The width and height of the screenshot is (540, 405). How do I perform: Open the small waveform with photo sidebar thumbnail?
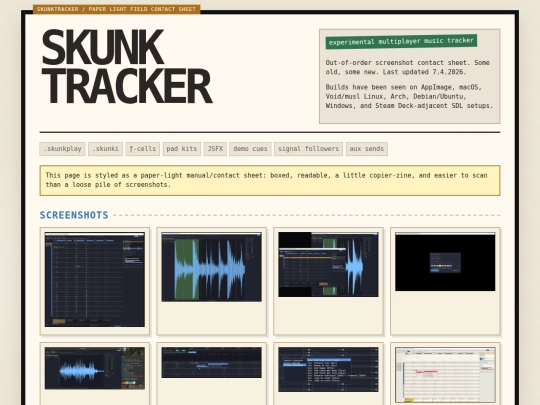[x=95, y=368]
